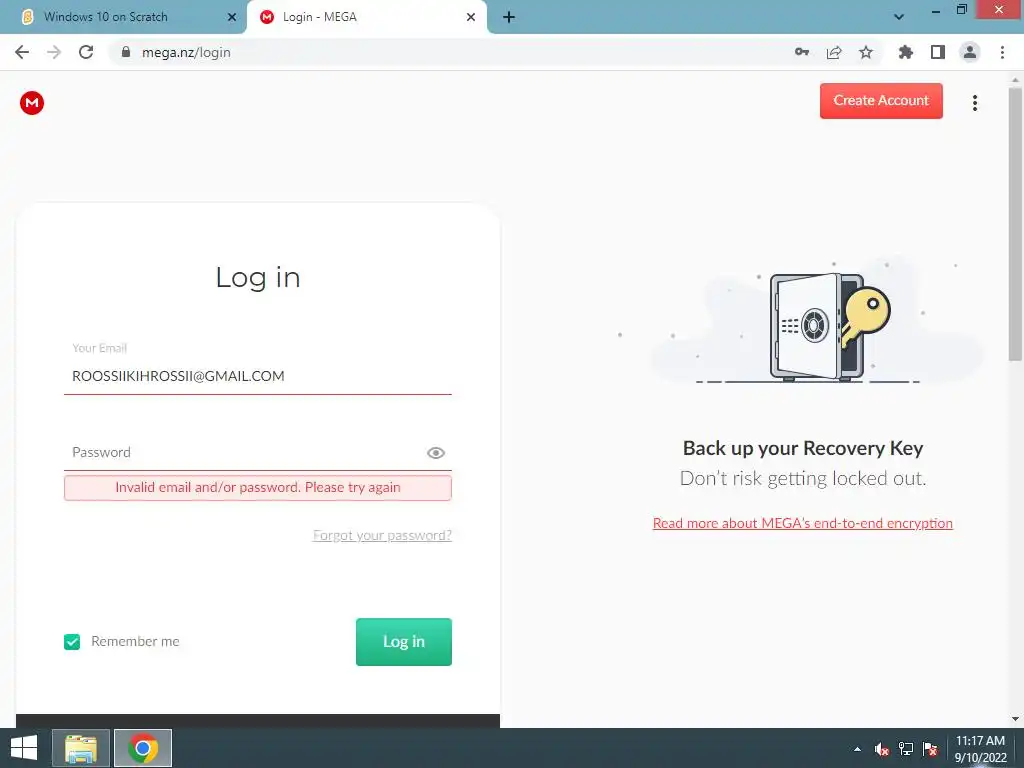Click the MEGA logo icon
Screen dimensions: 1024x768
pyautogui.click(x=32, y=103)
